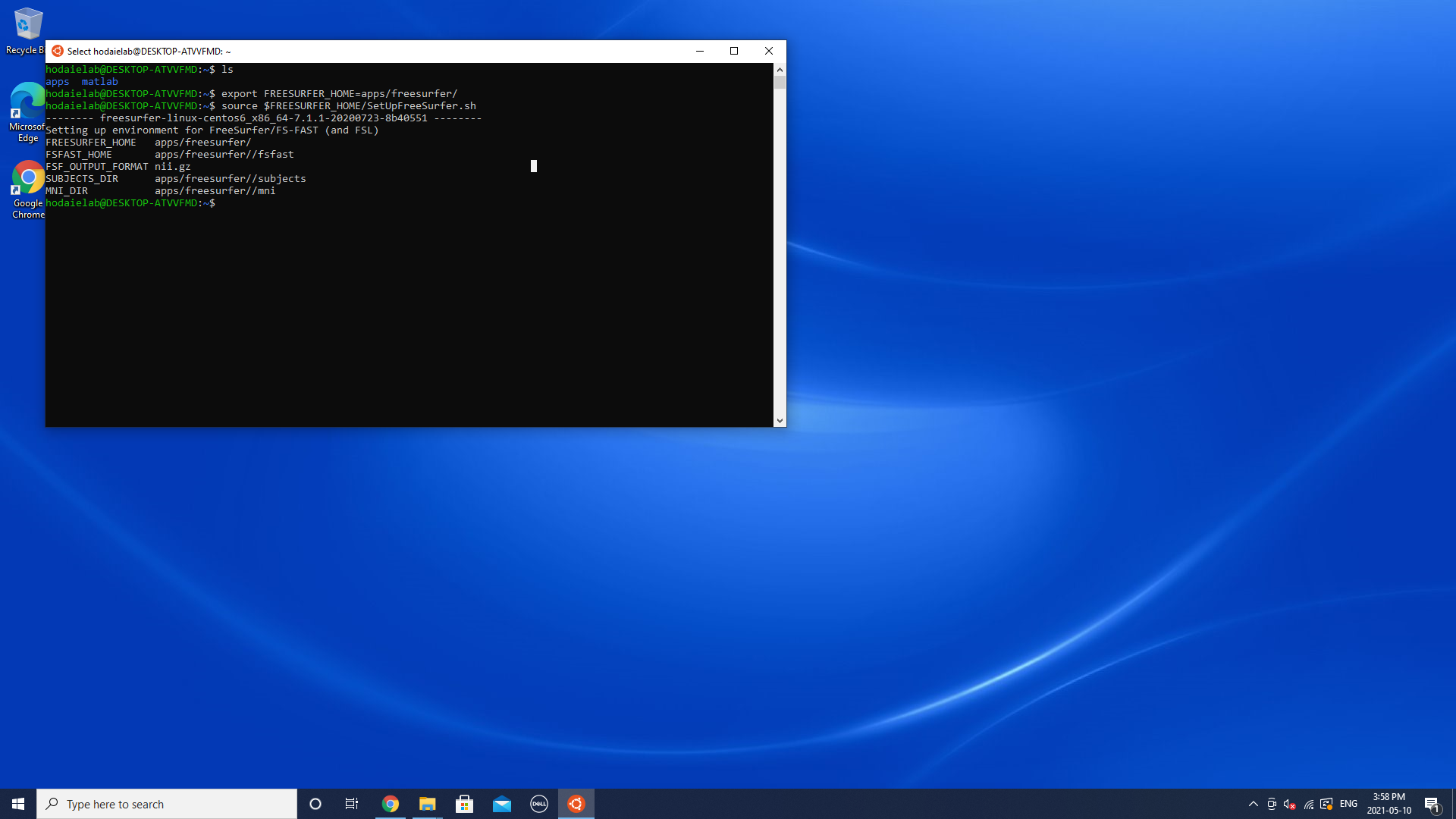Click the freesurfer-linux-centos6 version line

point(264,118)
